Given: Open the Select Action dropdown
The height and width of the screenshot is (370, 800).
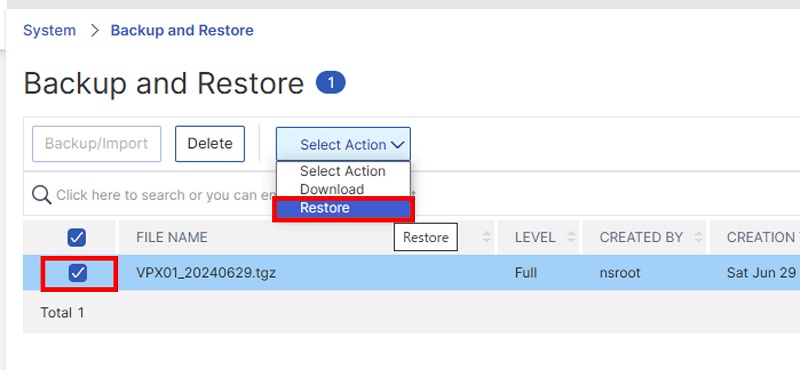Looking at the screenshot, I should (x=343, y=144).
